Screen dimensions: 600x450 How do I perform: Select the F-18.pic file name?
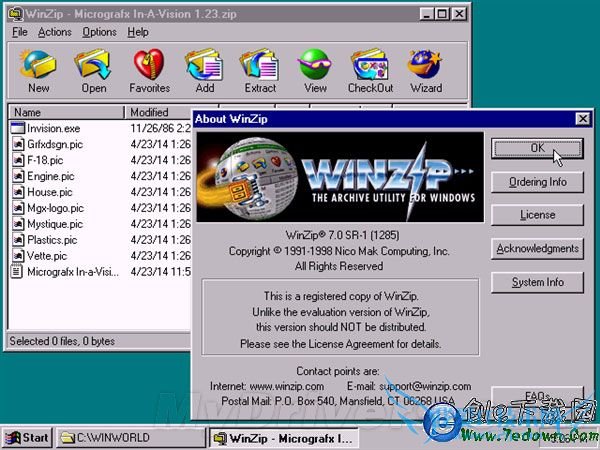(x=45, y=160)
